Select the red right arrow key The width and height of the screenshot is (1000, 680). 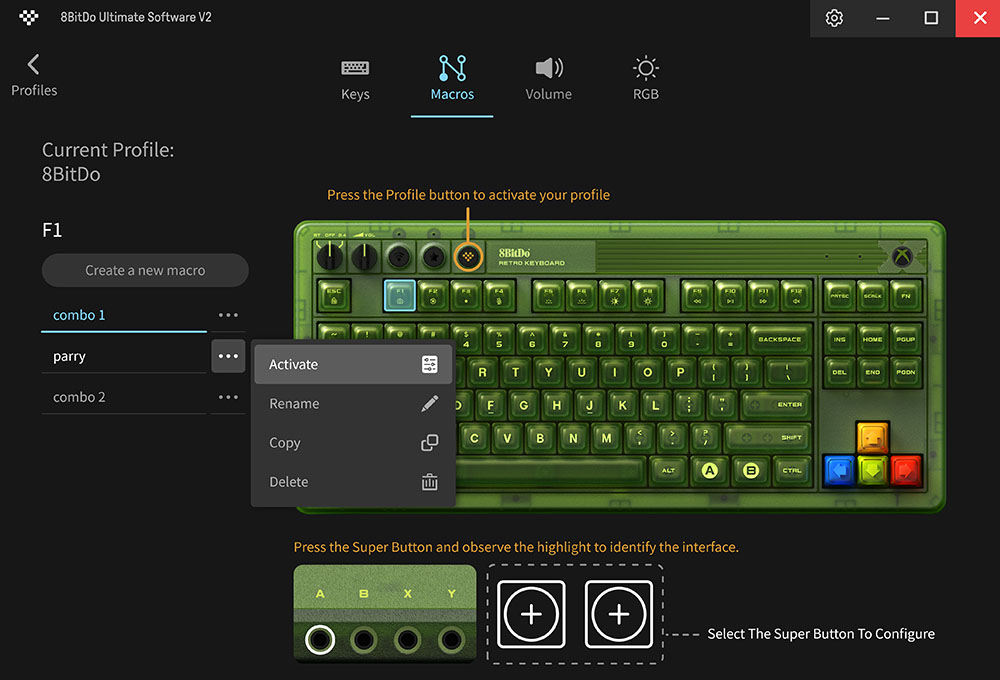click(906, 471)
